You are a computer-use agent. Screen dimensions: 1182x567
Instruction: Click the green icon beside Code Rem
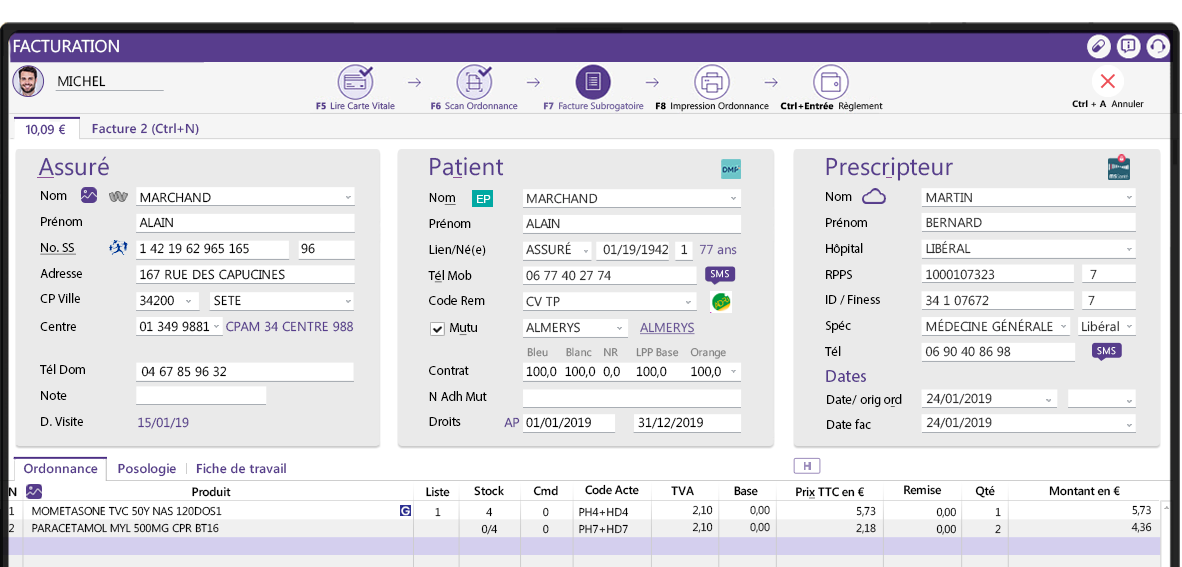[x=721, y=302]
